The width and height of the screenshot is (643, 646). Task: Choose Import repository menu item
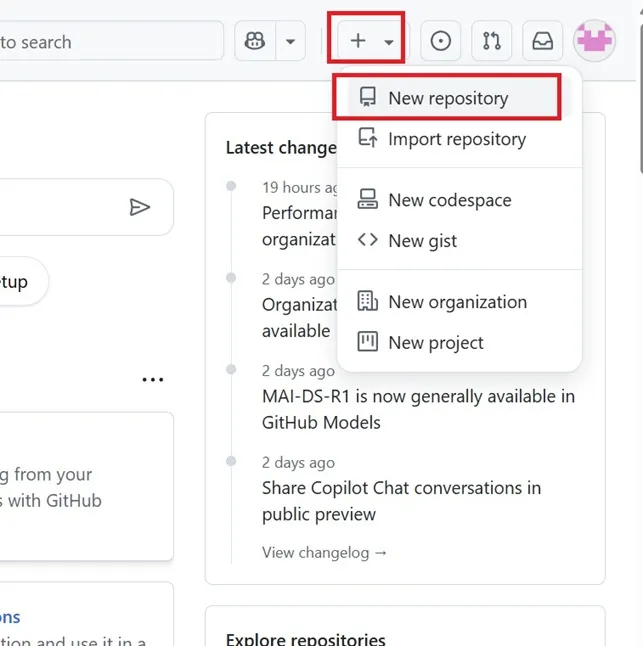456,139
